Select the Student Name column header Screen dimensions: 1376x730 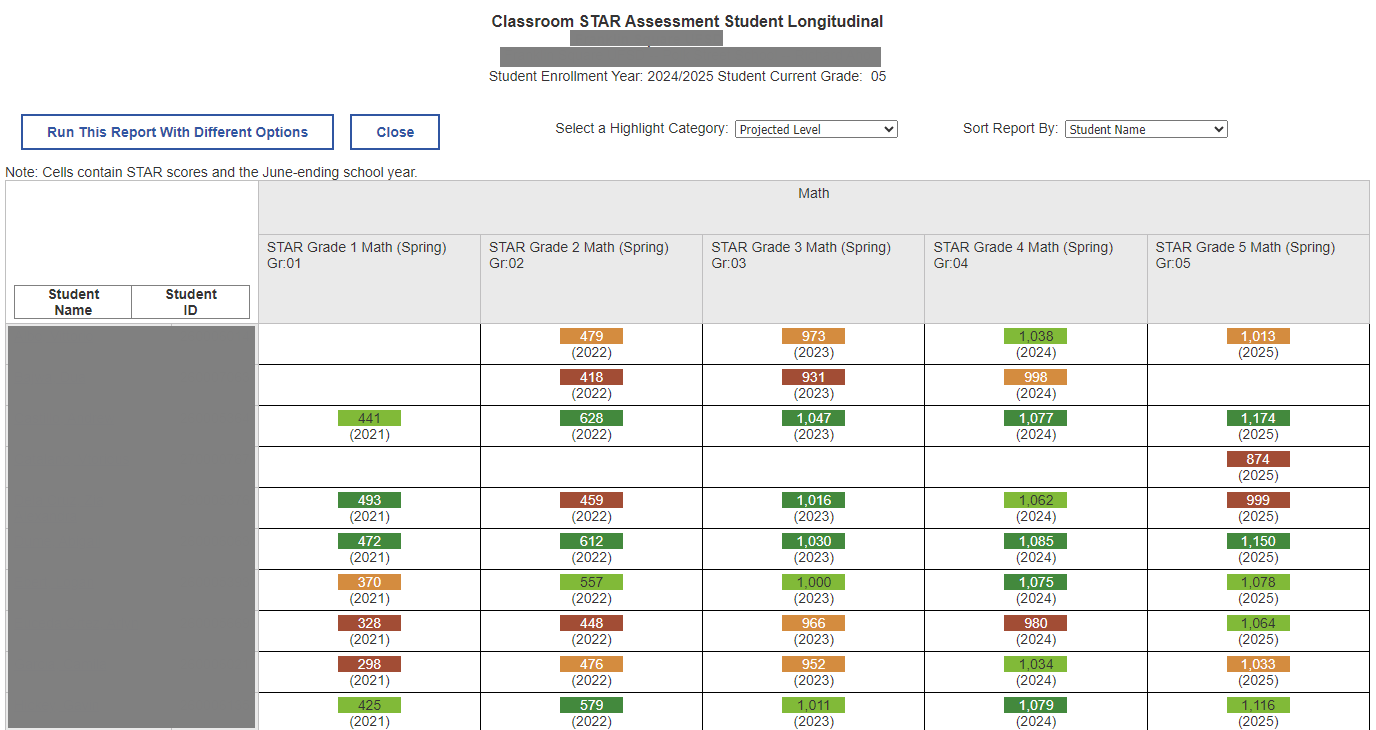click(x=74, y=302)
